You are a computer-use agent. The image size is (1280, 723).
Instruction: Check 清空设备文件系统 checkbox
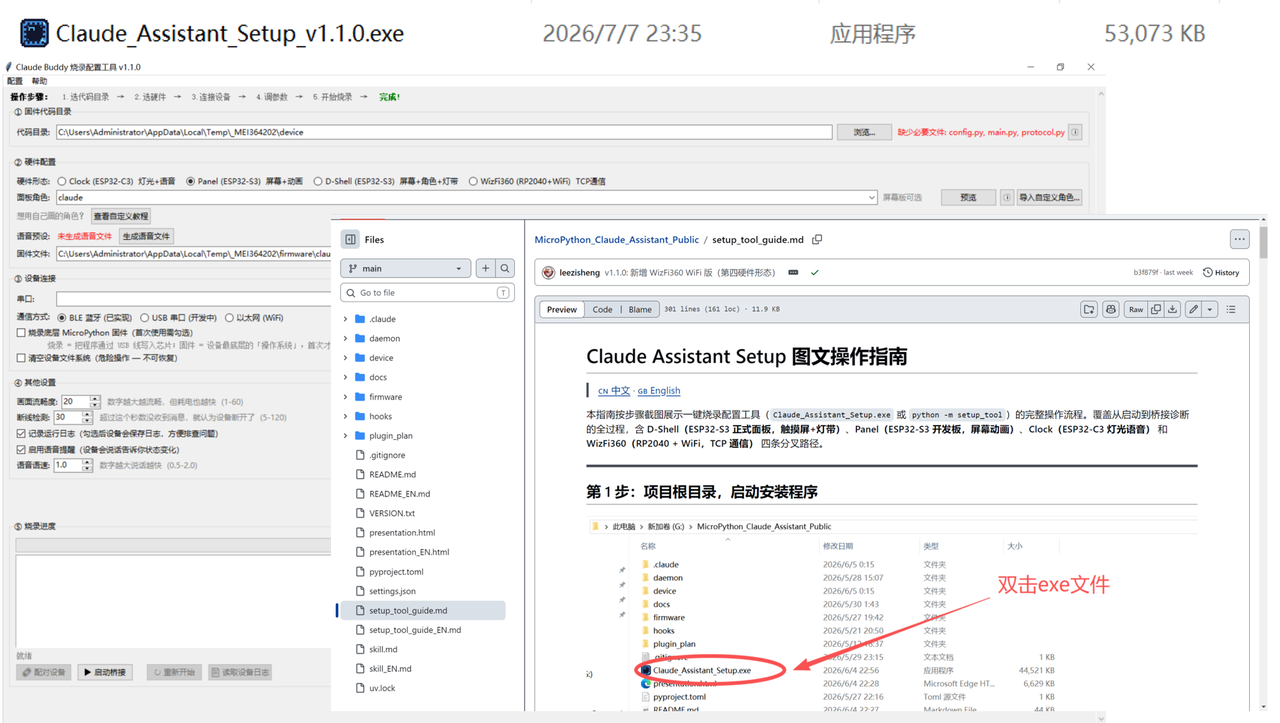click(21, 358)
